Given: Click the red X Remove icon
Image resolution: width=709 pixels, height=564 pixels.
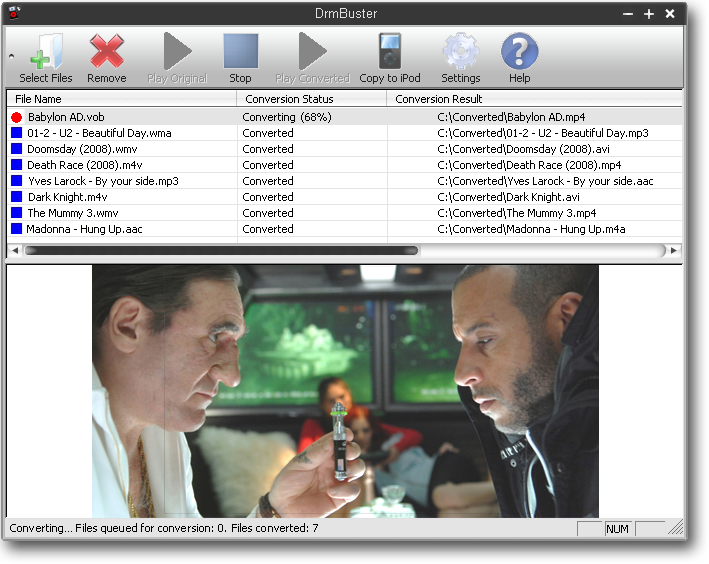Looking at the screenshot, I should (x=107, y=51).
